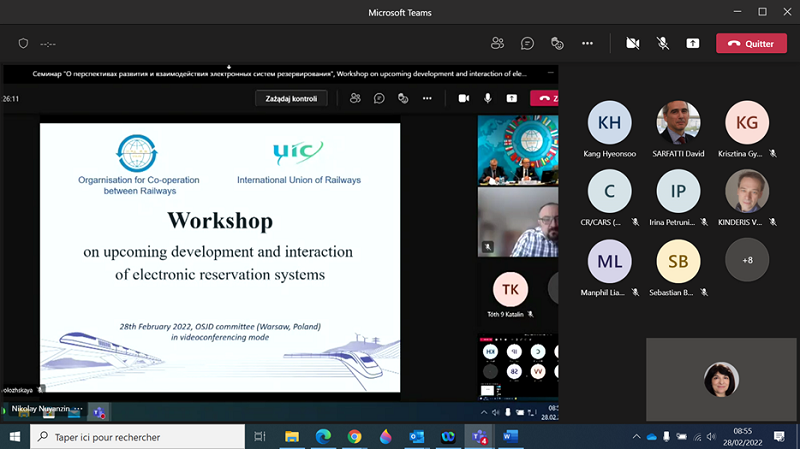Open Task View on the taskbar
This screenshot has width=800, height=449.
point(260,437)
